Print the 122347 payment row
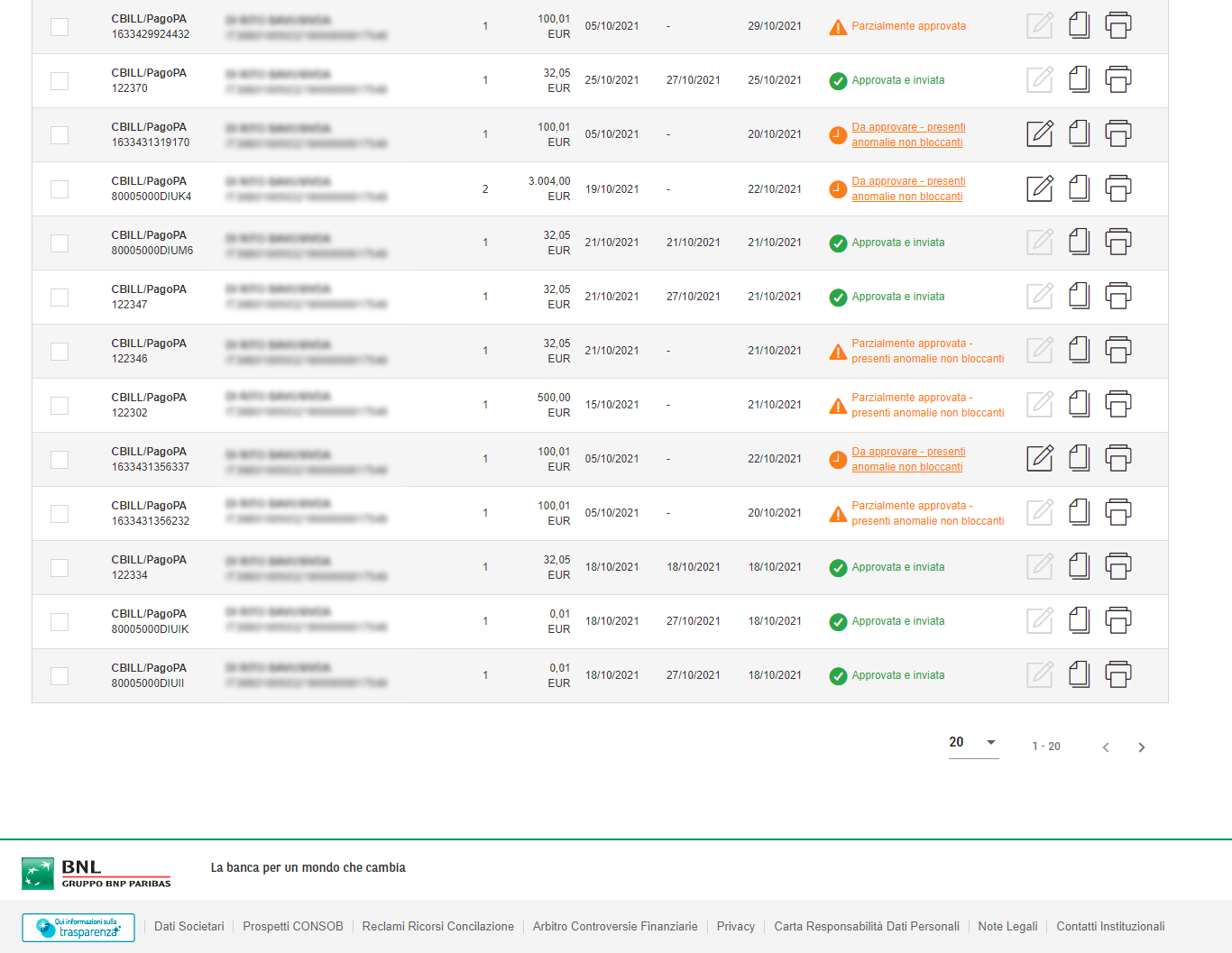 [x=1117, y=297]
